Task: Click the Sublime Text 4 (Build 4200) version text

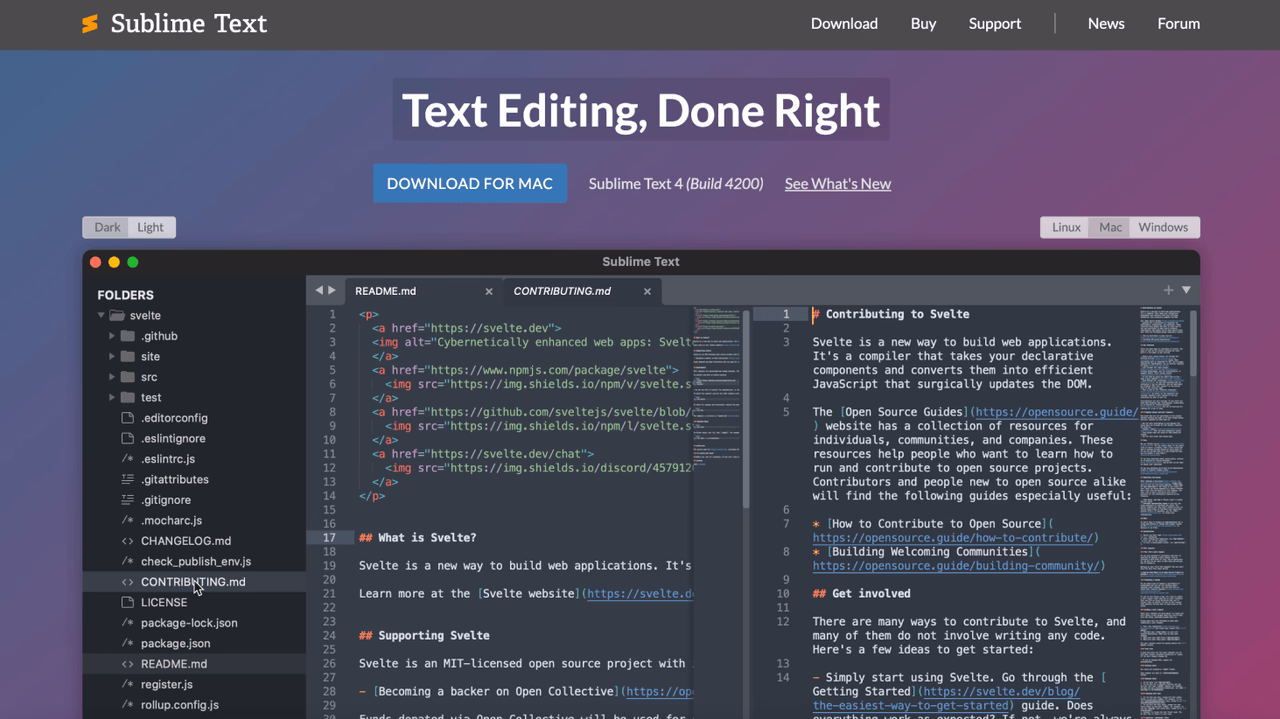Action: click(676, 184)
